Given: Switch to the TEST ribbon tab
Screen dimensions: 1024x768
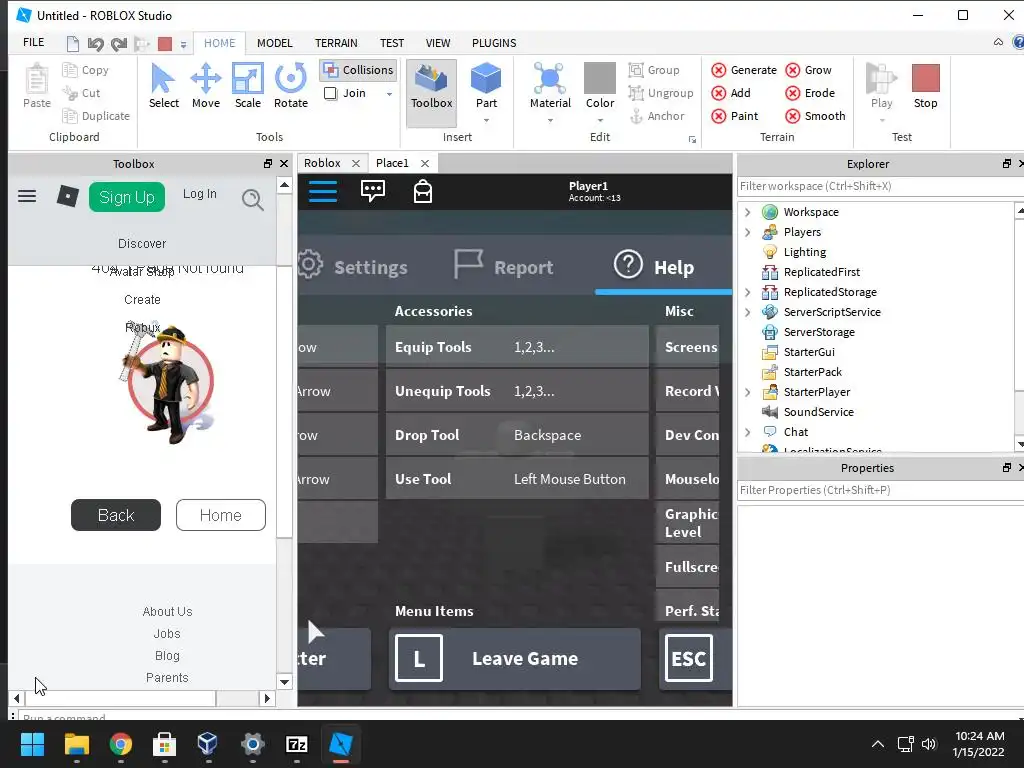Looking at the screenshot, I should coord(392,43).
